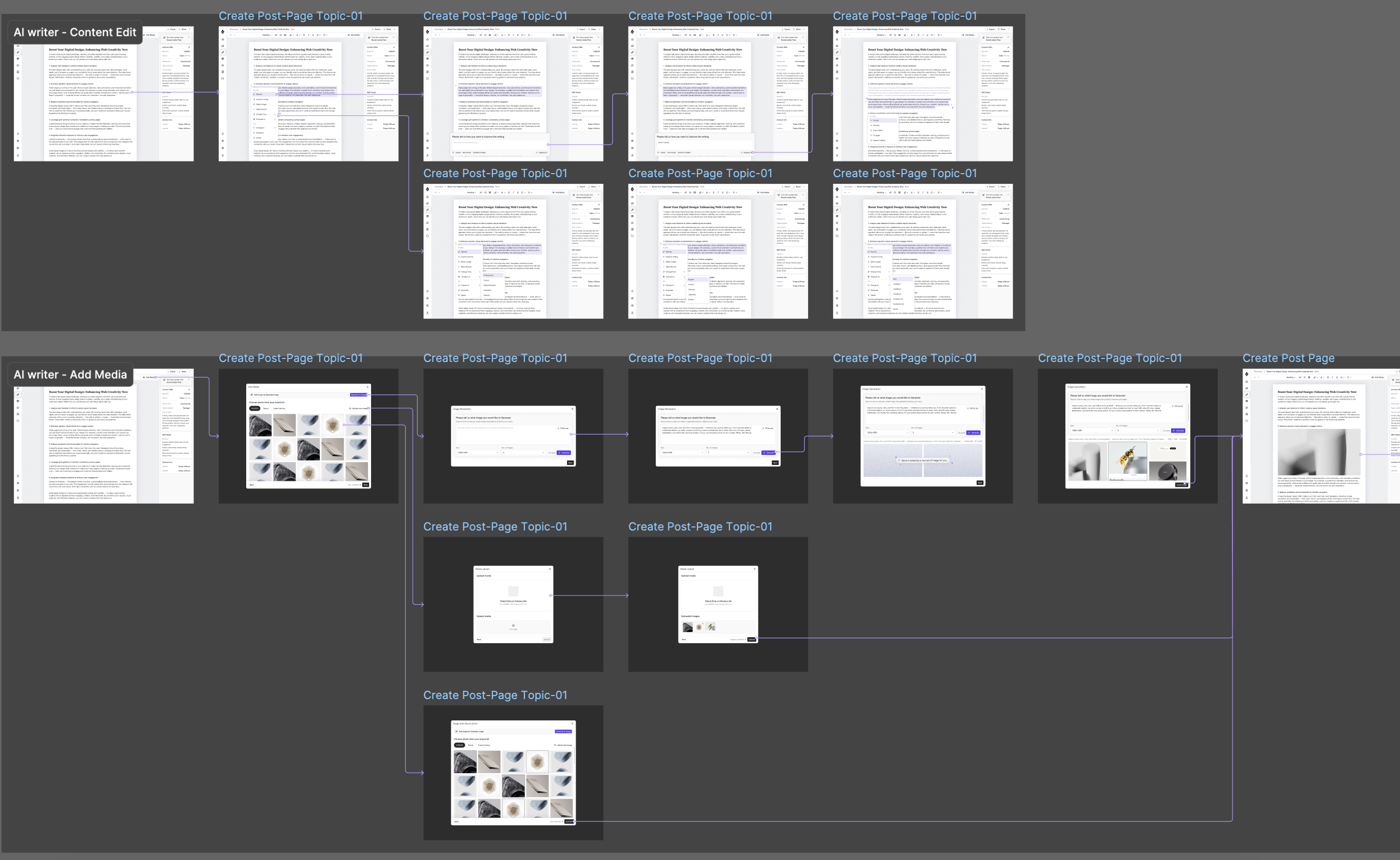1400x860 pixels.
Task: Click Back in Media upload dialog with uploaded images
Action: [684, 639]
